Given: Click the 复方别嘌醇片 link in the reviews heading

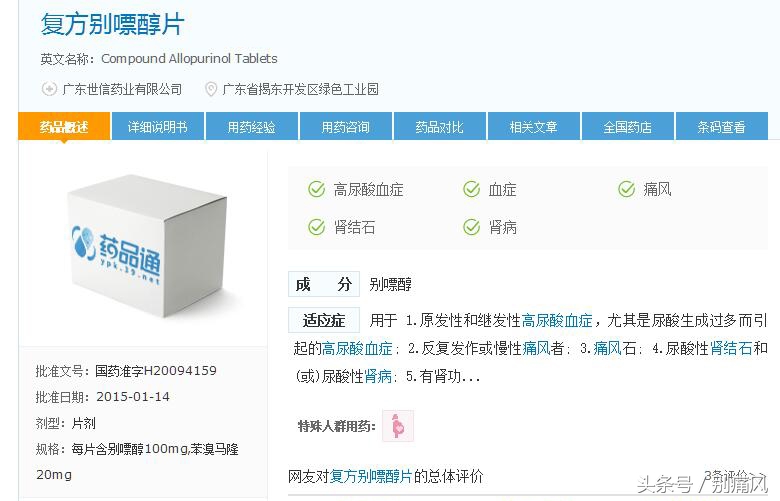Looking at the screenshot, I should point(371,477).
